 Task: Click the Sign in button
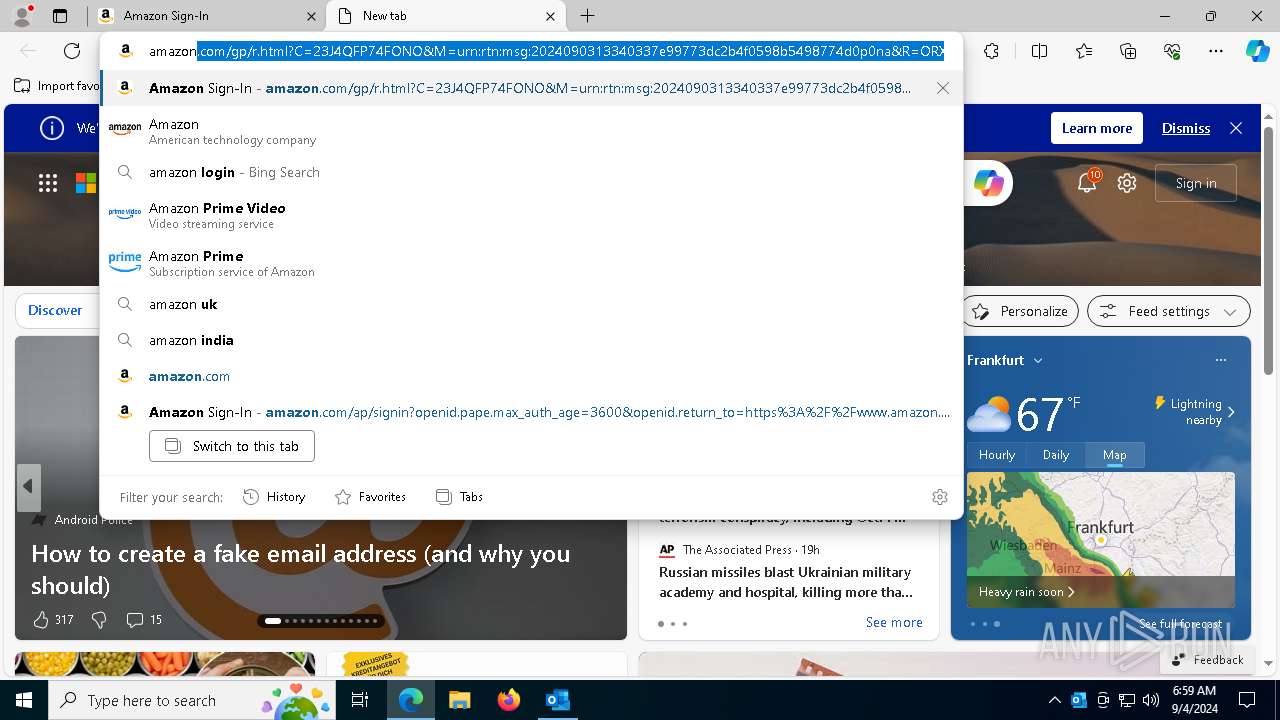coord(1196,183)
